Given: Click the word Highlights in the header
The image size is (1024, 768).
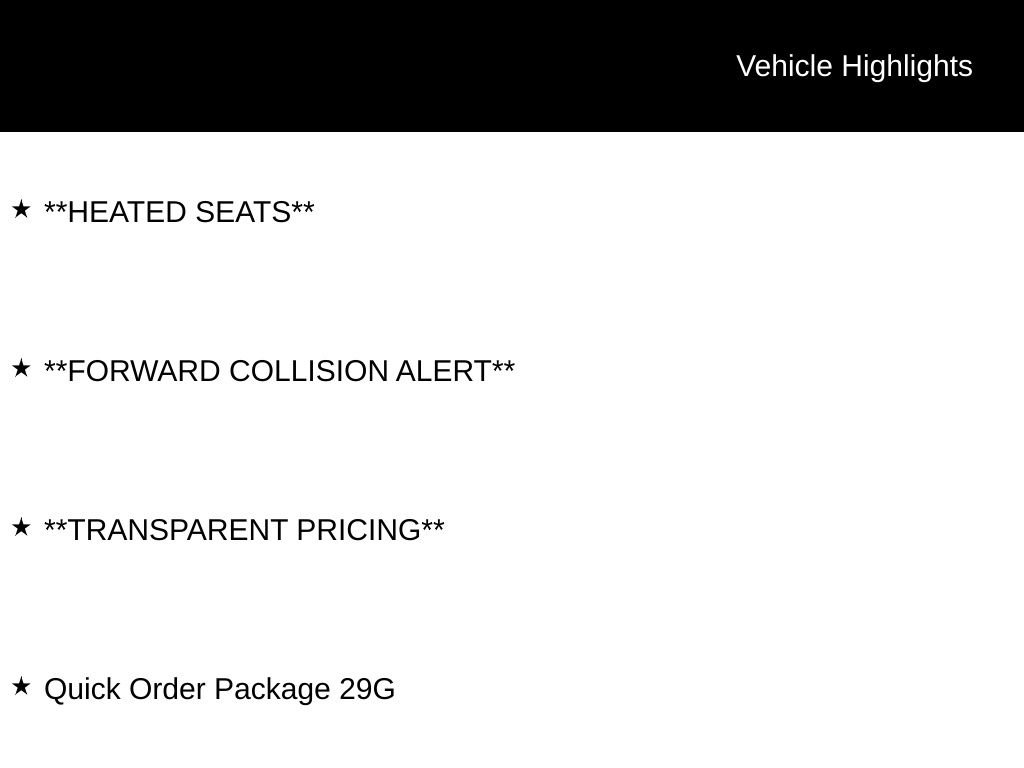Looking at the screenshot, I should tap(907, 66).
